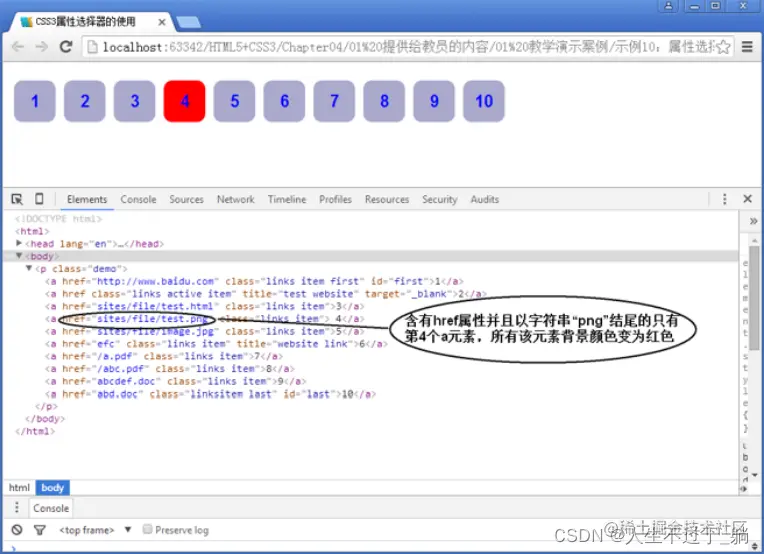Select anchor with /abc.pdf href
Viewport: 764px width, 554px height.
170,369
